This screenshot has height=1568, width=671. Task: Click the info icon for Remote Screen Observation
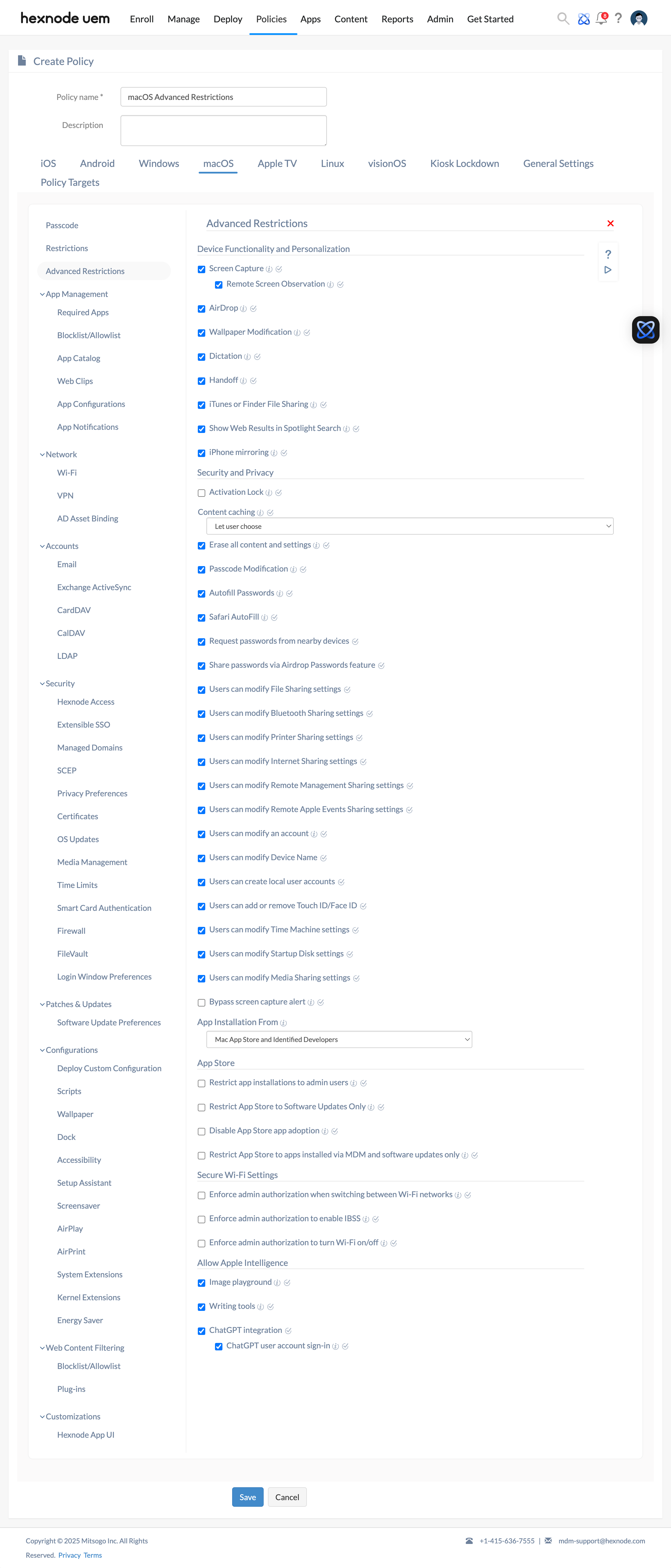click(330, 284)
